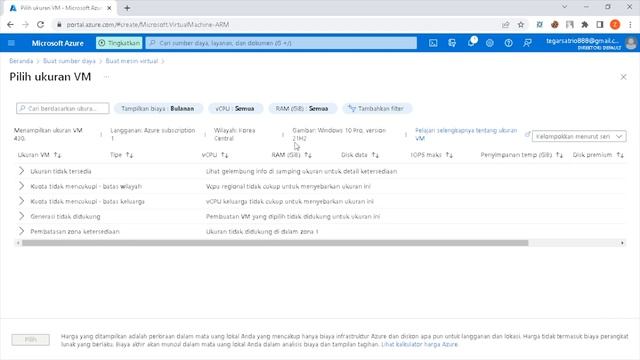The width and height of the screenshot is (640, 360).
Task: Click the horizontal table scrollbar thumb
Action: pos(275,243)
